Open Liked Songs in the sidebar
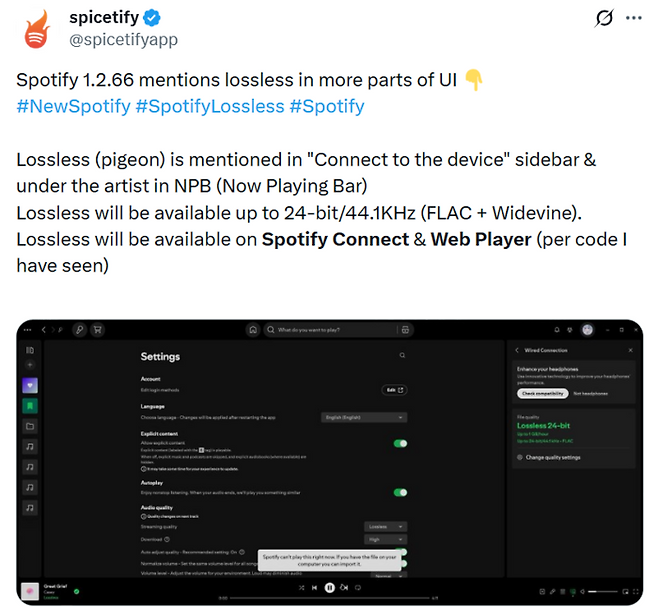The image size is (658, 608). (30, 385)
